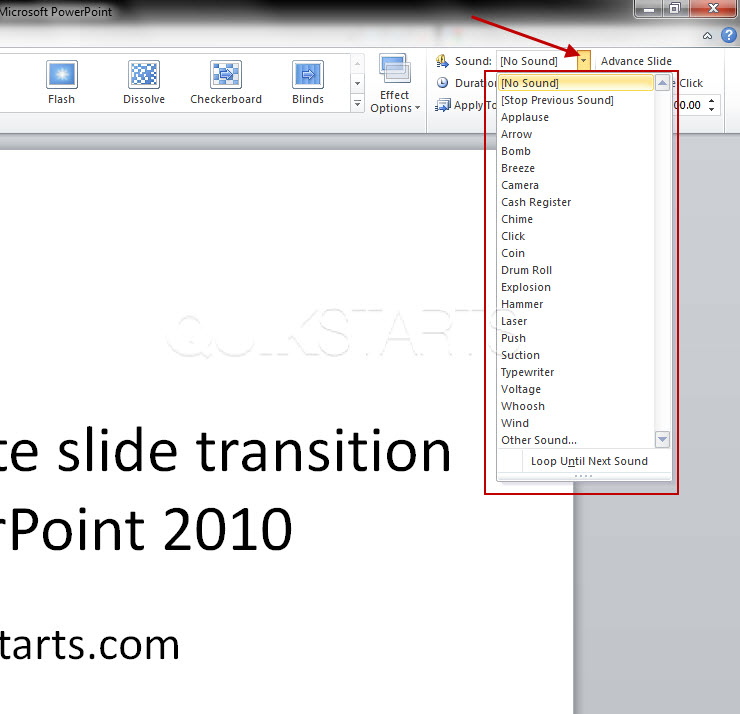Image resolution: width=740 pixels, height=714 pixels.
Task: Choose the Cash Register sound
Action: click(x=576, y=202)
